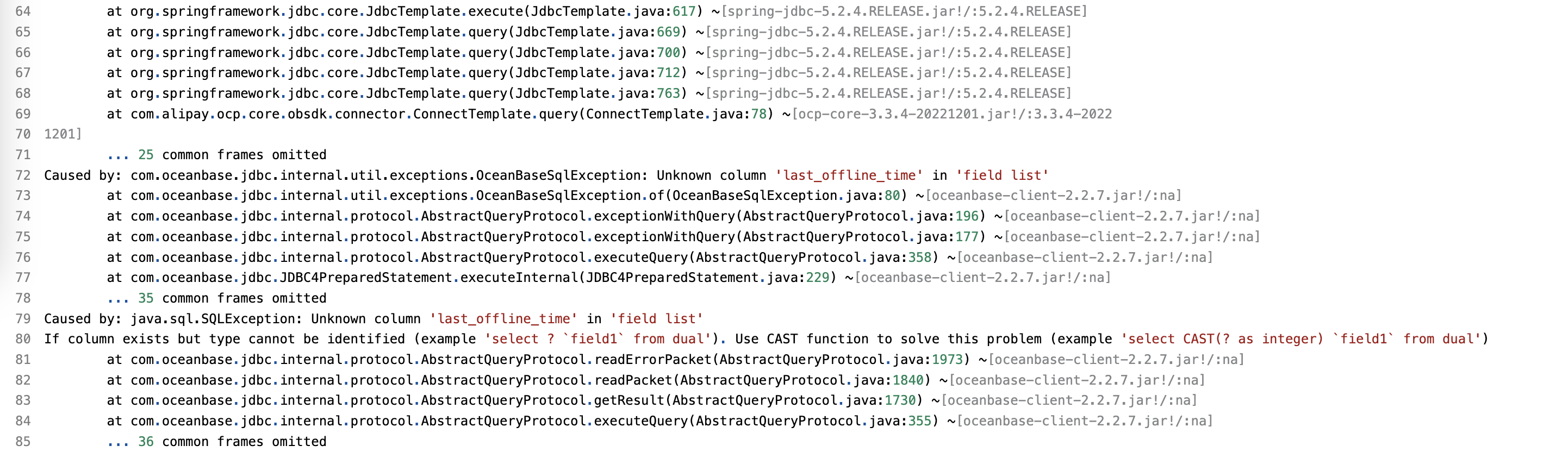Click 'ConnectTemplate.java:78' on line 69
This screenshot has height=452, width=1568.
[x=676, y=114]
